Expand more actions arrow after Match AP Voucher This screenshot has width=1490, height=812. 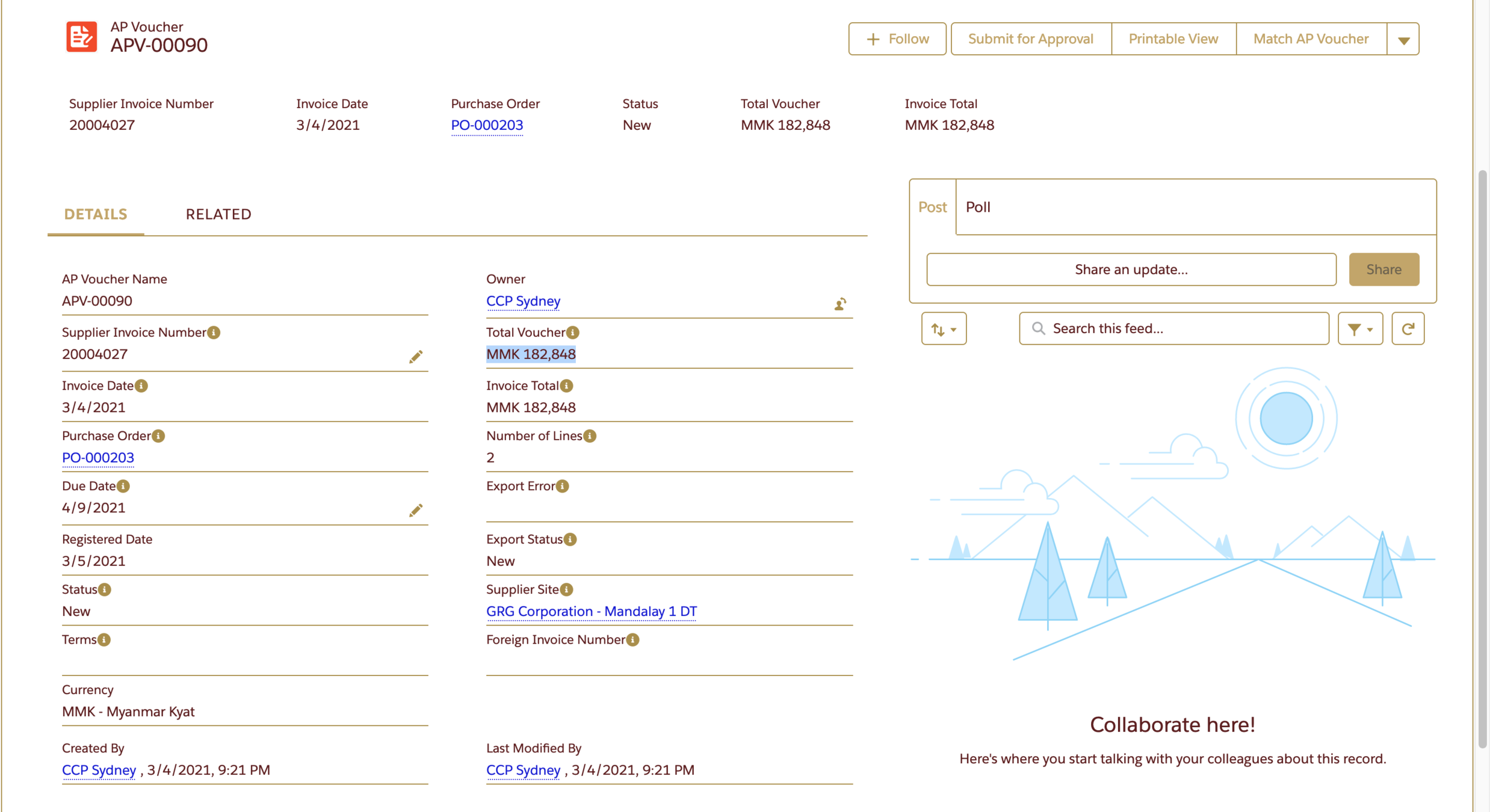point(1403,40)
